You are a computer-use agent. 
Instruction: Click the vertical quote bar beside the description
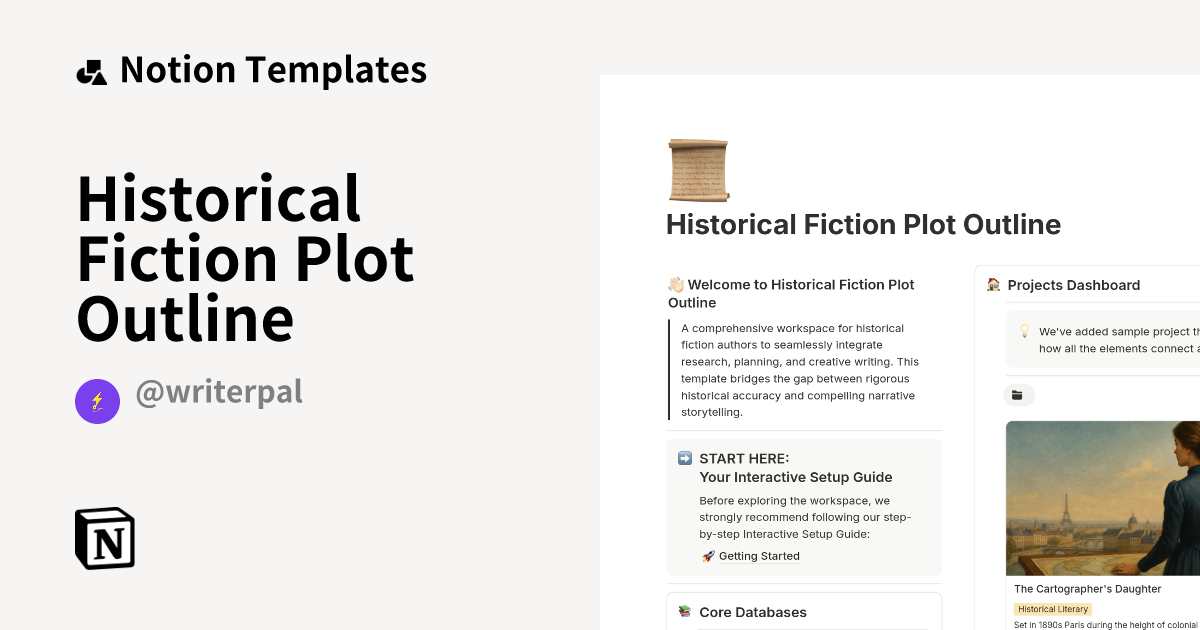pos(670,369)
